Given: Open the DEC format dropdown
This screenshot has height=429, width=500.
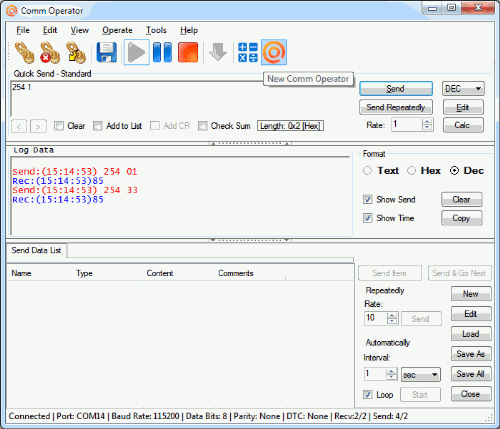Looking at the screenshot, I should (463, 89).
